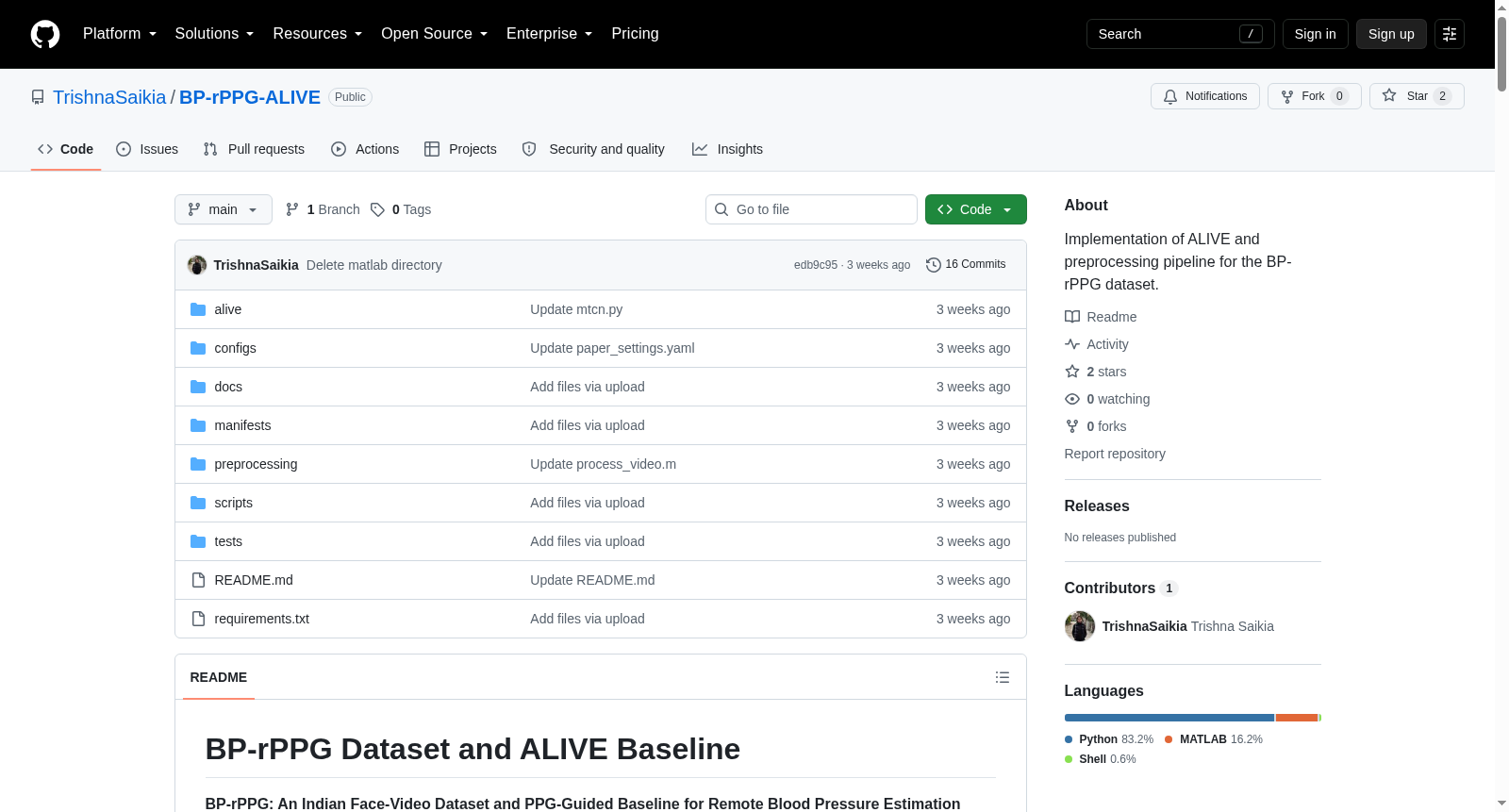The height and width of the screenshot is (812, 1509).
Task: Expand the Platform menu
Action: pyautogui.click(x=120, y=34)
